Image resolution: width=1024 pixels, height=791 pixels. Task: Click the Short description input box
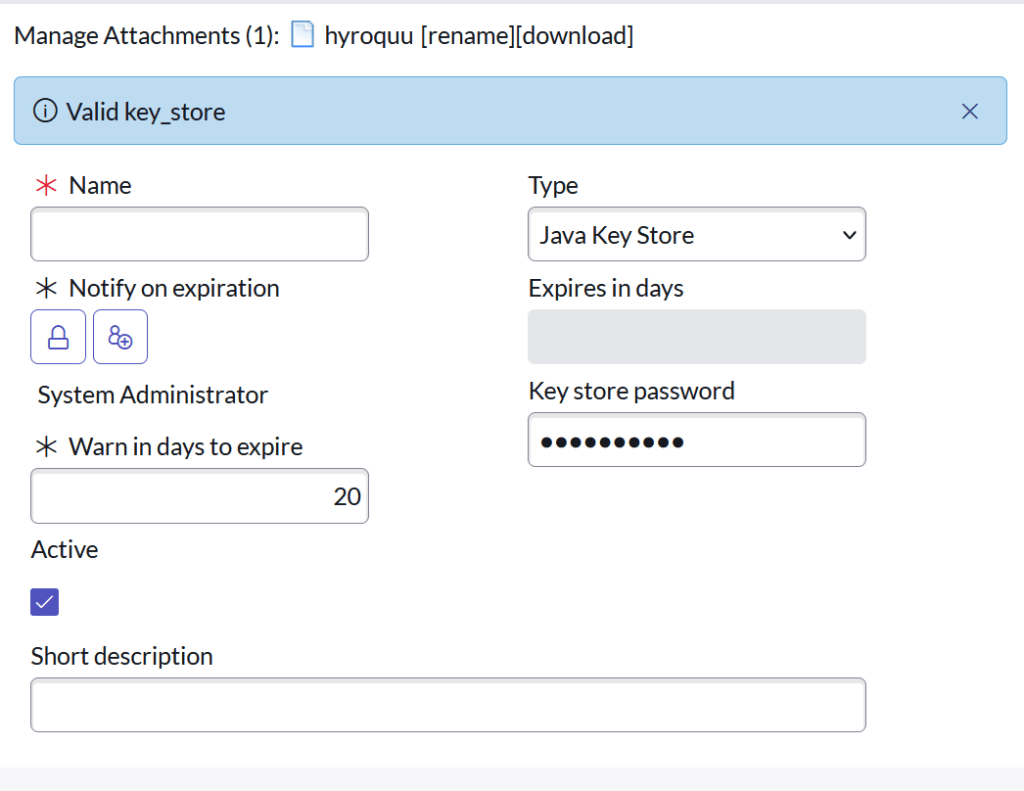pos(448,705)
